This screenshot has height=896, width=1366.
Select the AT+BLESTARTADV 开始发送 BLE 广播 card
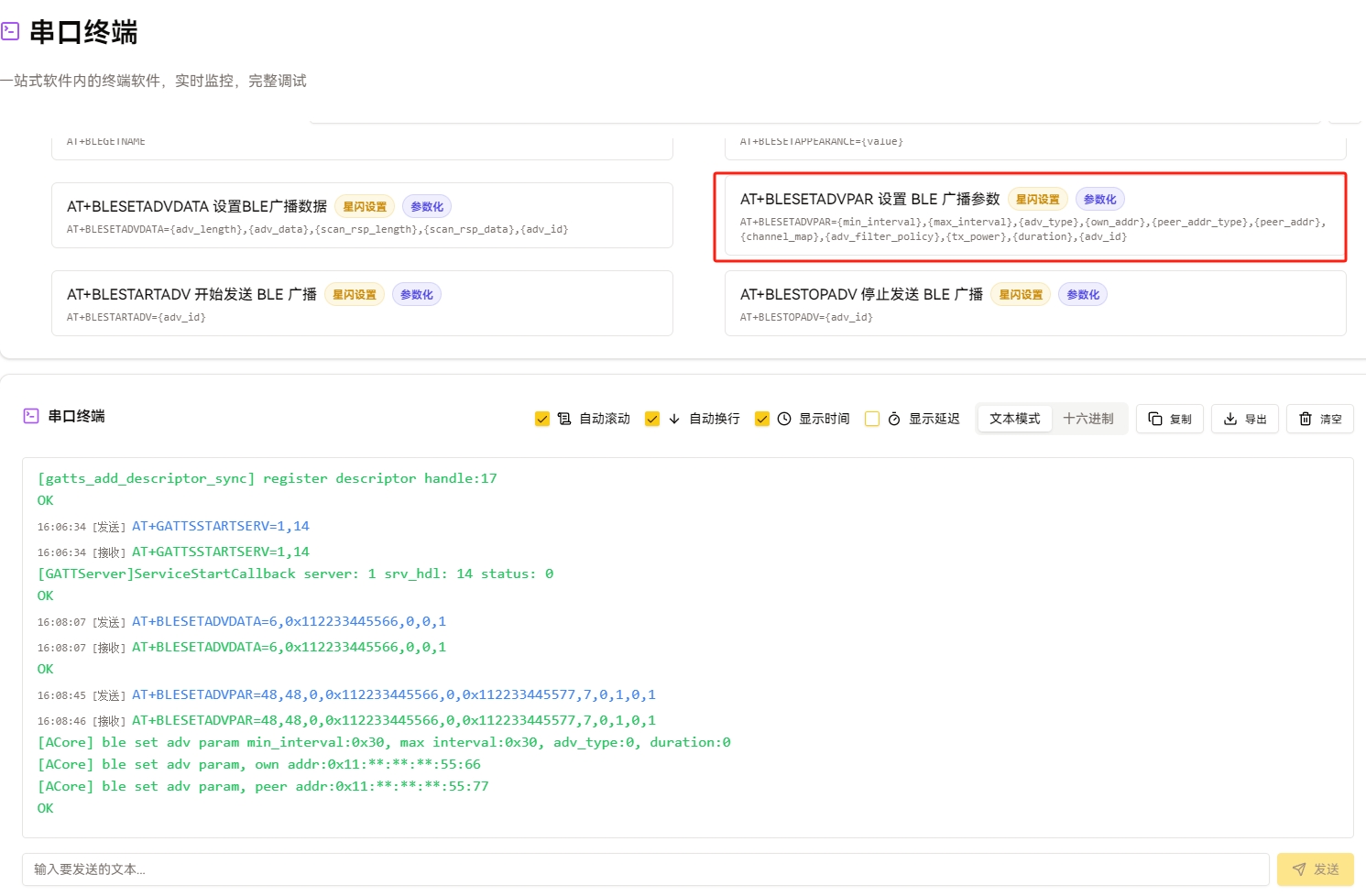(x=362, y=303)
